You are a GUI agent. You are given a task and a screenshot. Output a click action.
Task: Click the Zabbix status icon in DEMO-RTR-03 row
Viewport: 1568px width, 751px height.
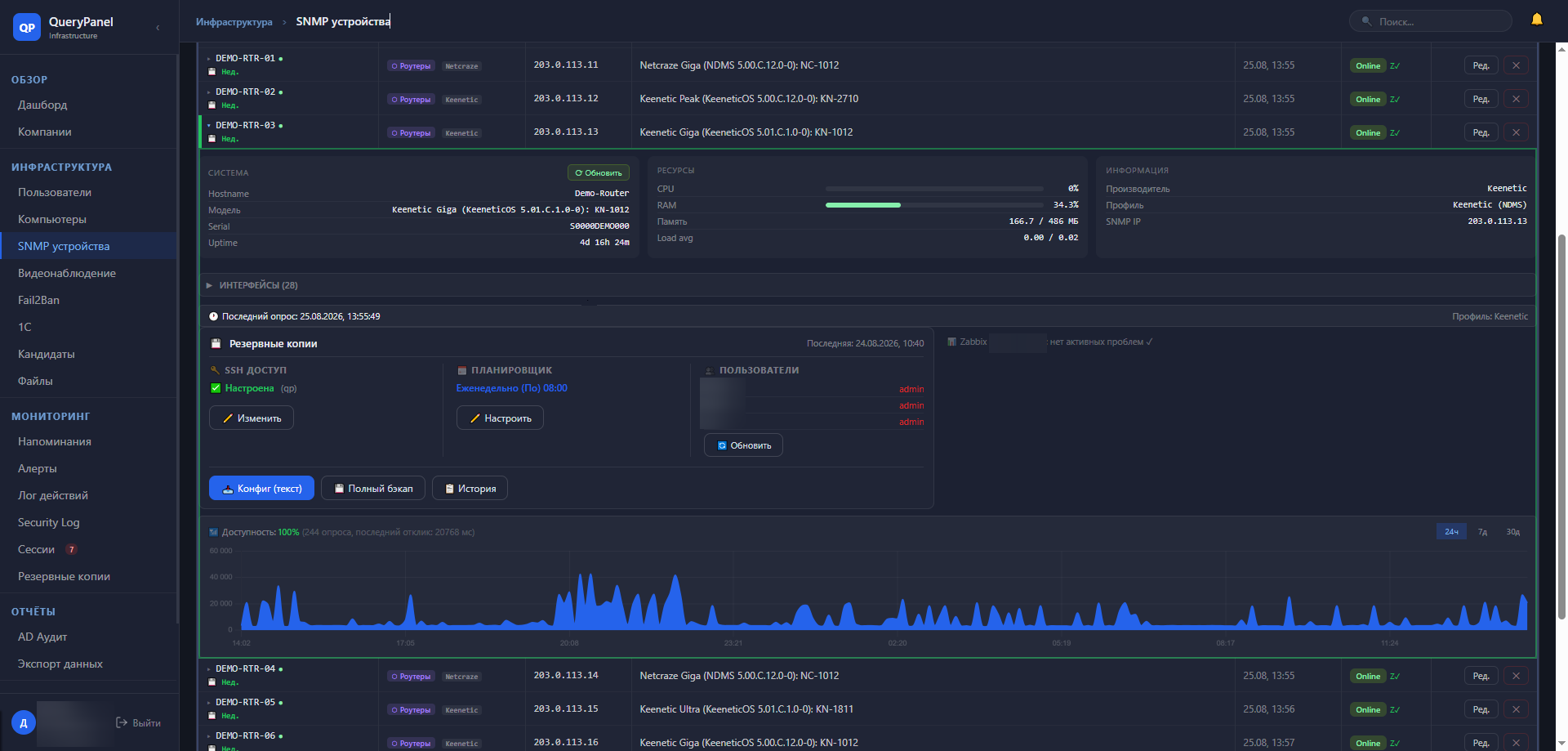[1395, 133]
